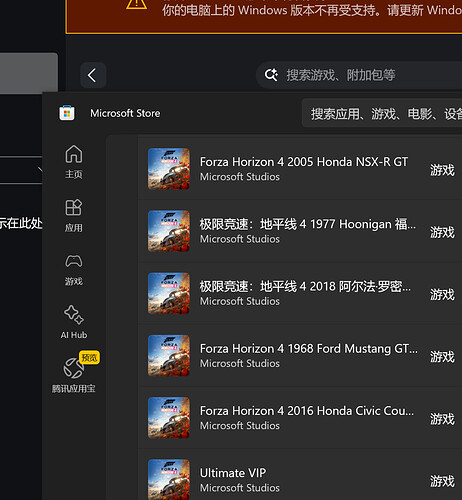The image size is (462, 500).
Task: Open Forza Horizon 4 2005 Honda NSX-R GT result
Action: (x=300, y=169)
